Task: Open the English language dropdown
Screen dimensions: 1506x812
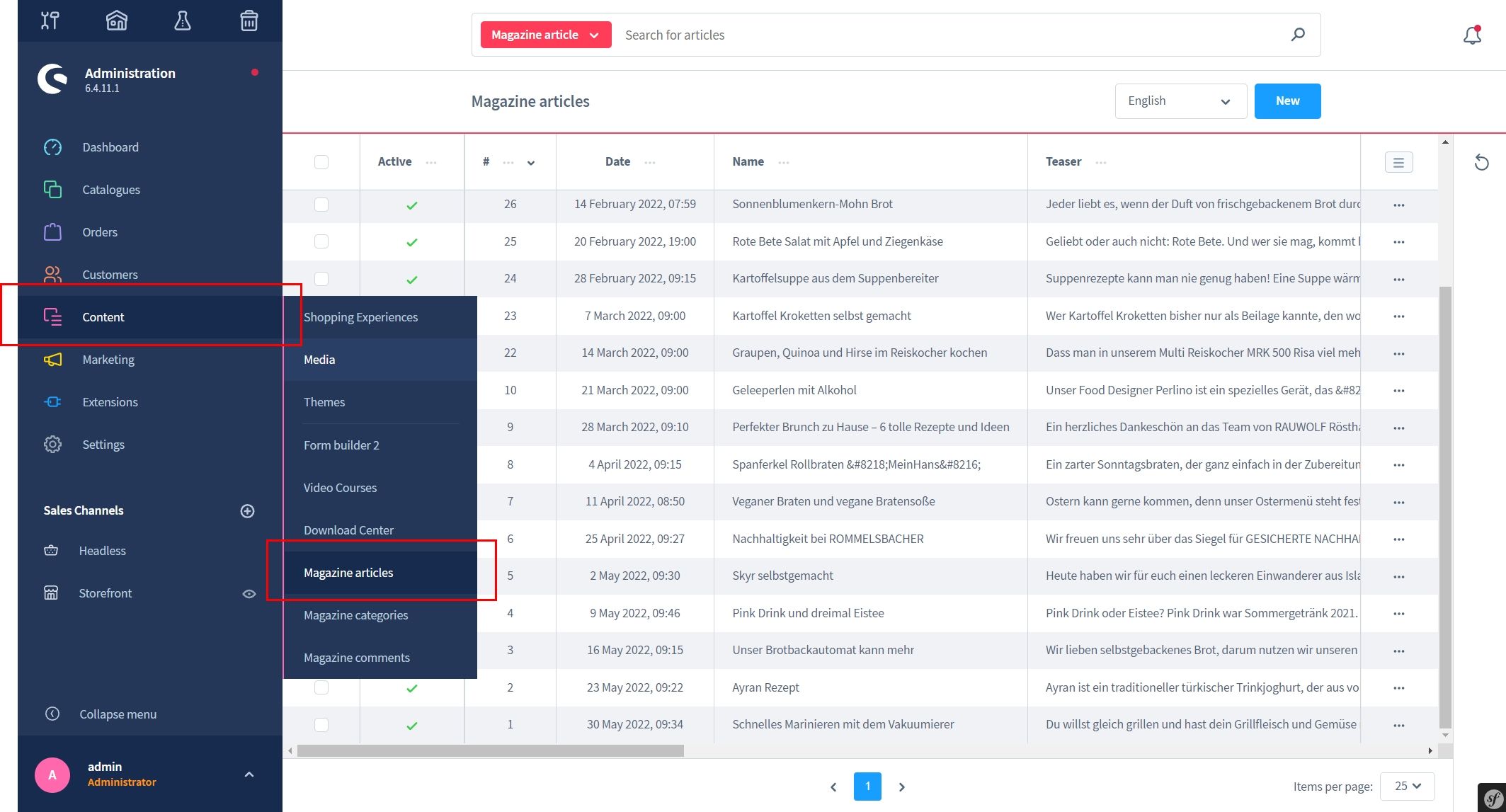Action: (x=1180, y=101)
